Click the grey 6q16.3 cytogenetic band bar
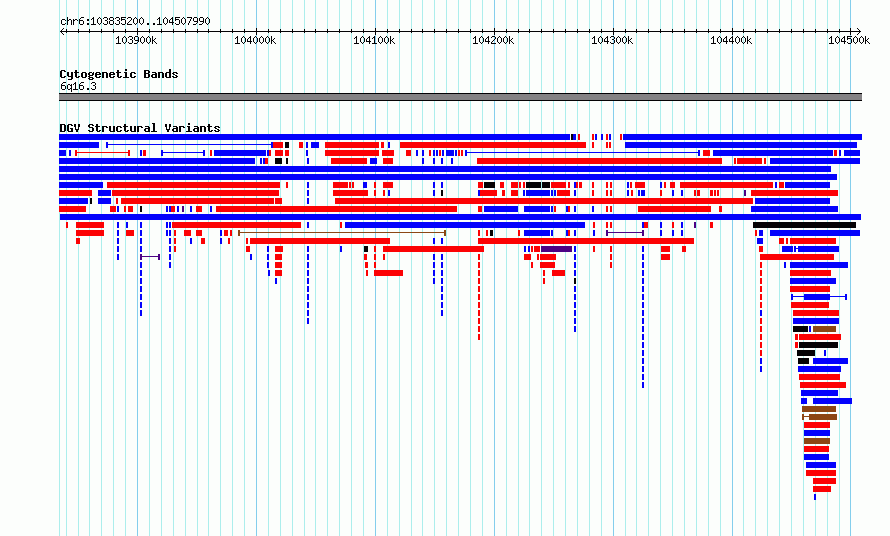This screenshot has height=536, width=890. click(460, 97)
